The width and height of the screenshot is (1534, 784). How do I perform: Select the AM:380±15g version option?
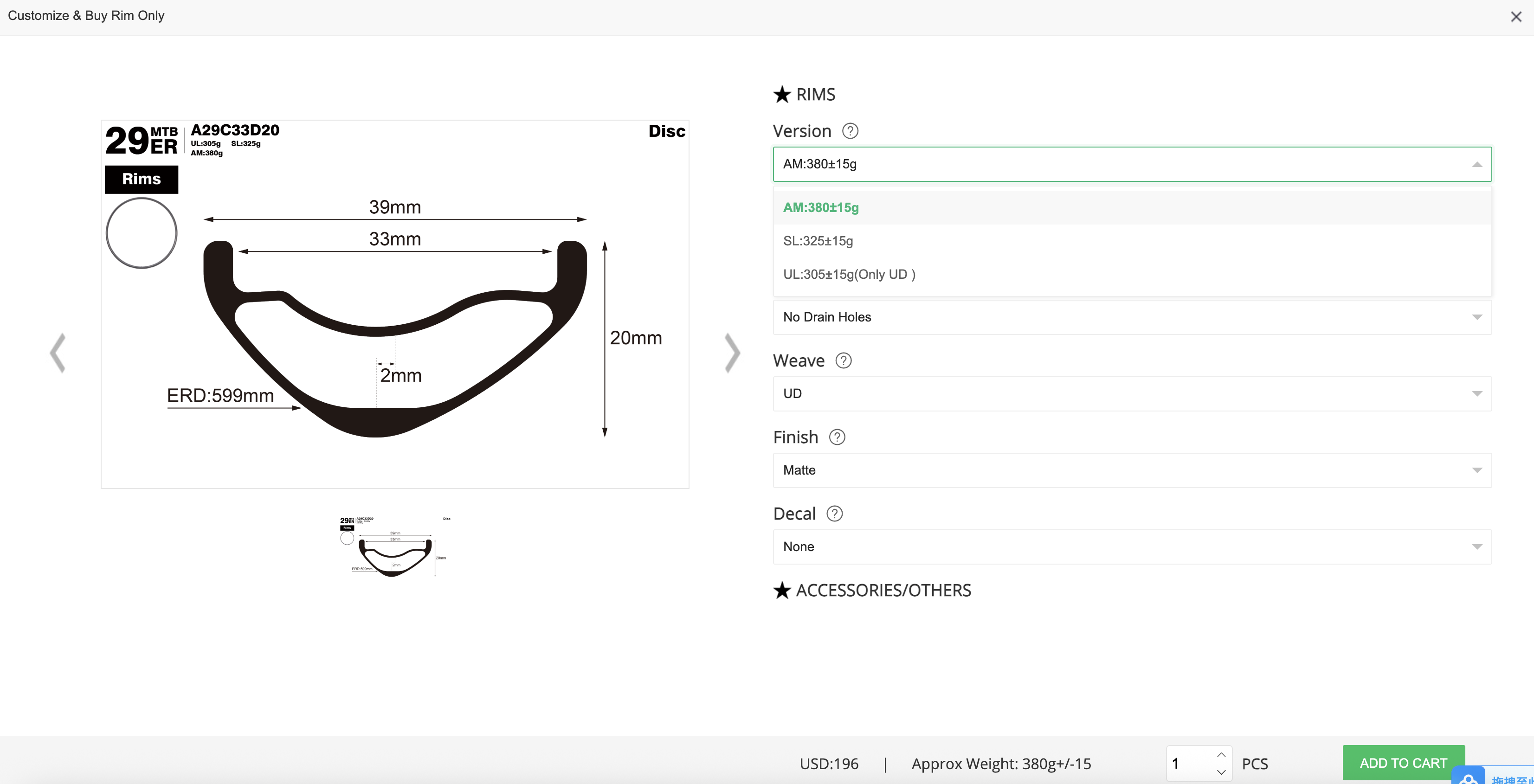click(821, 208)
